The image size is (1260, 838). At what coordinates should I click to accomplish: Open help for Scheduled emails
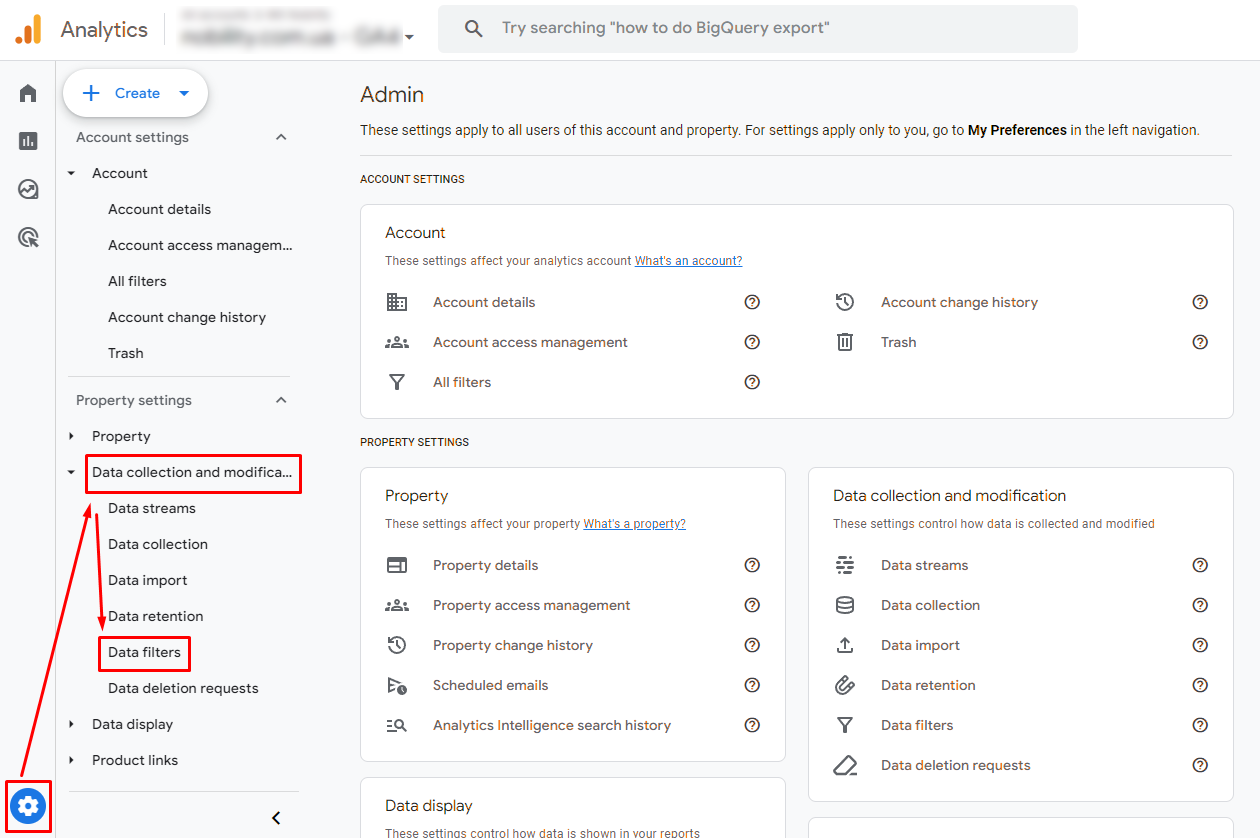[x=752, y=685]
